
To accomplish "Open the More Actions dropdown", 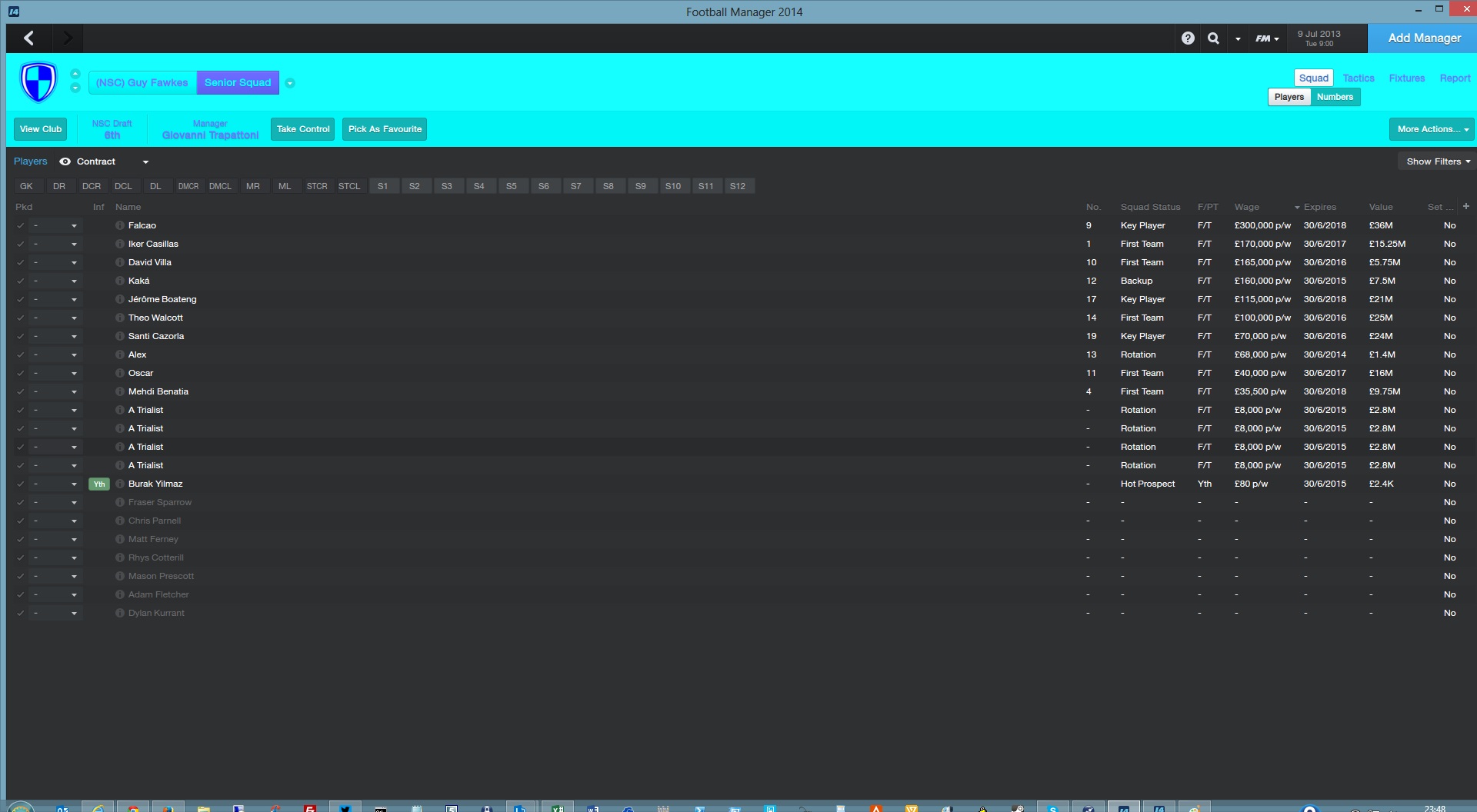I will tap(1432, 129).
